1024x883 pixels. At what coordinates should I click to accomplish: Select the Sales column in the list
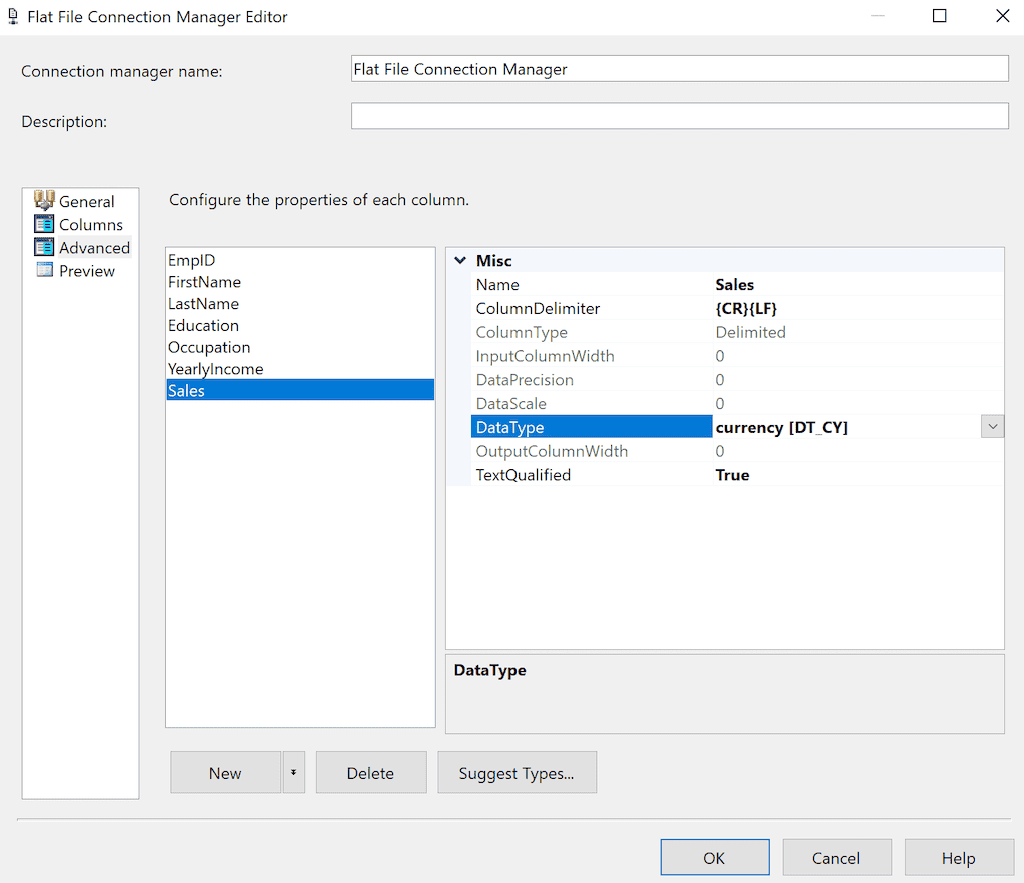(x=250, y=389)
